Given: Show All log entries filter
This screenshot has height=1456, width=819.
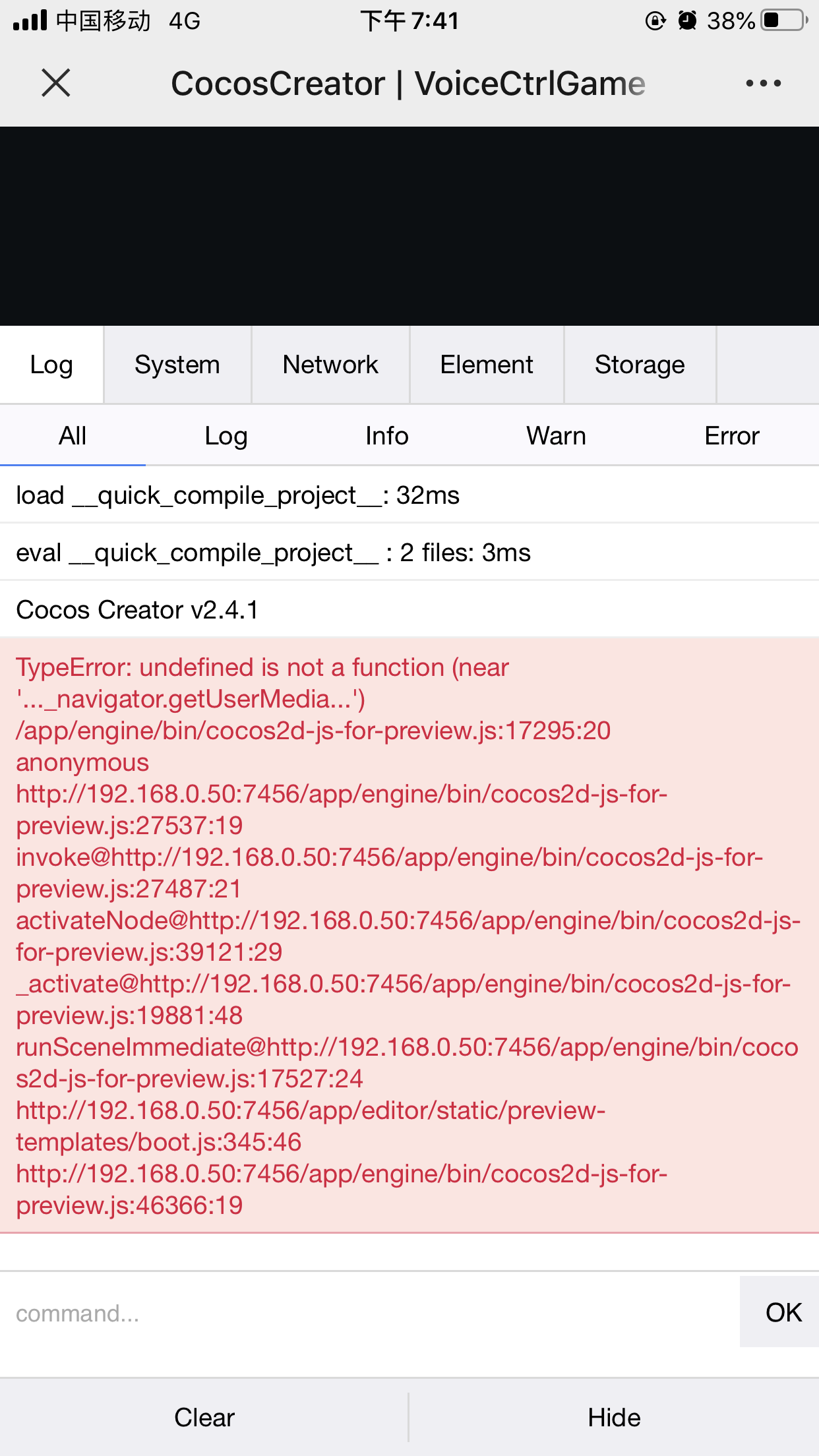Looking at the screenshot, I should pyautogui.click(x=73, y=436).
